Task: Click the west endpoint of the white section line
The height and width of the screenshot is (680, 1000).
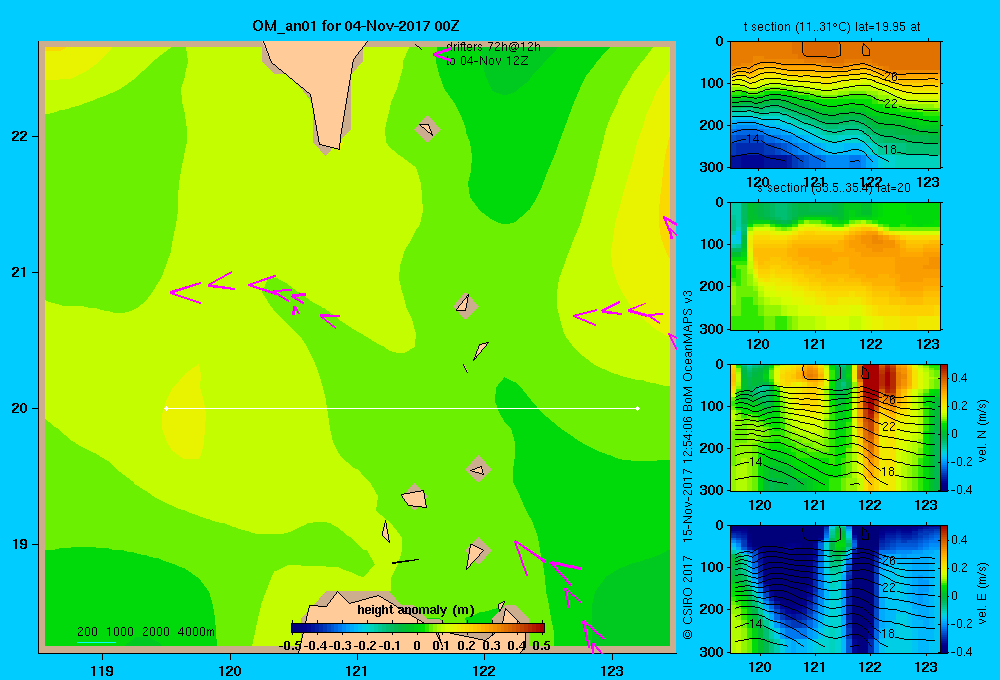Action: pos(166,408)
